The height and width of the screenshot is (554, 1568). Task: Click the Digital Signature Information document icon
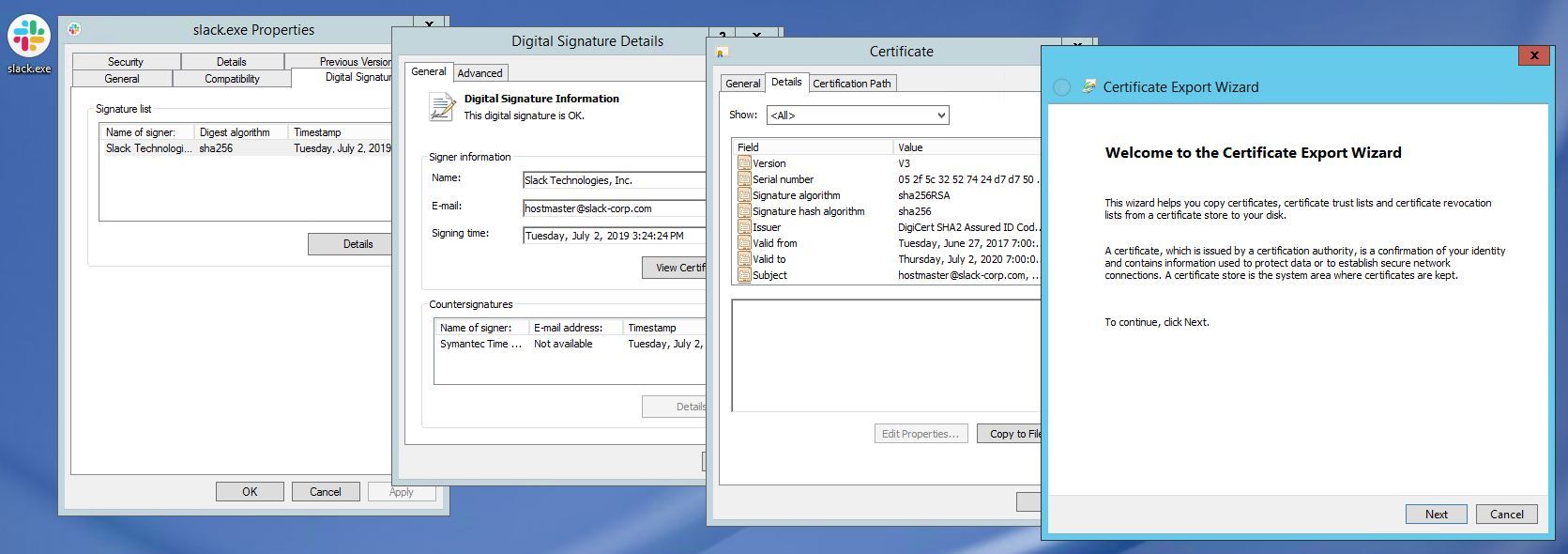pos(441,106)
